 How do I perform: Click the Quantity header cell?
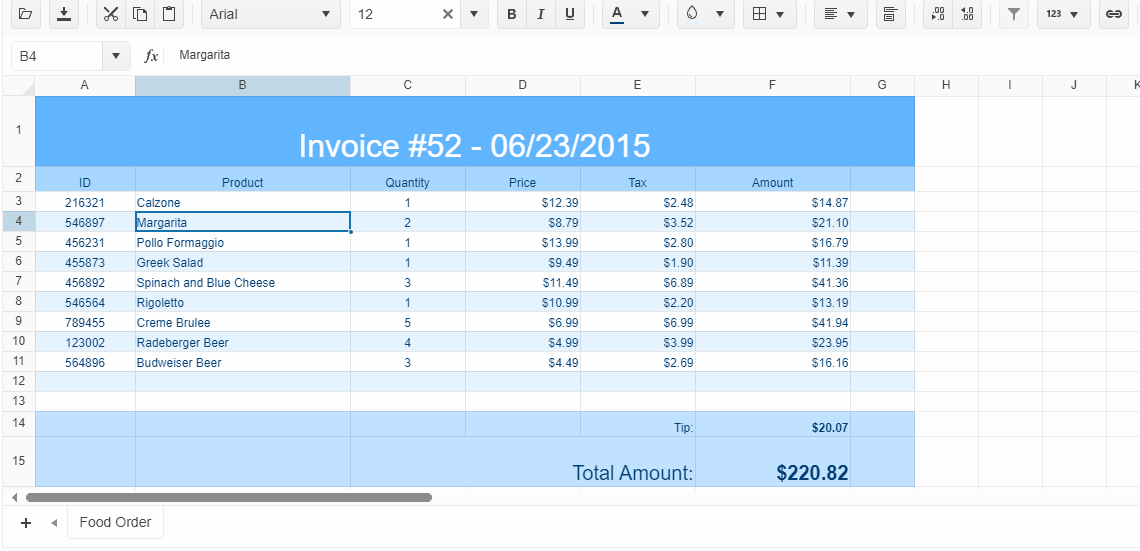point(408,180)
